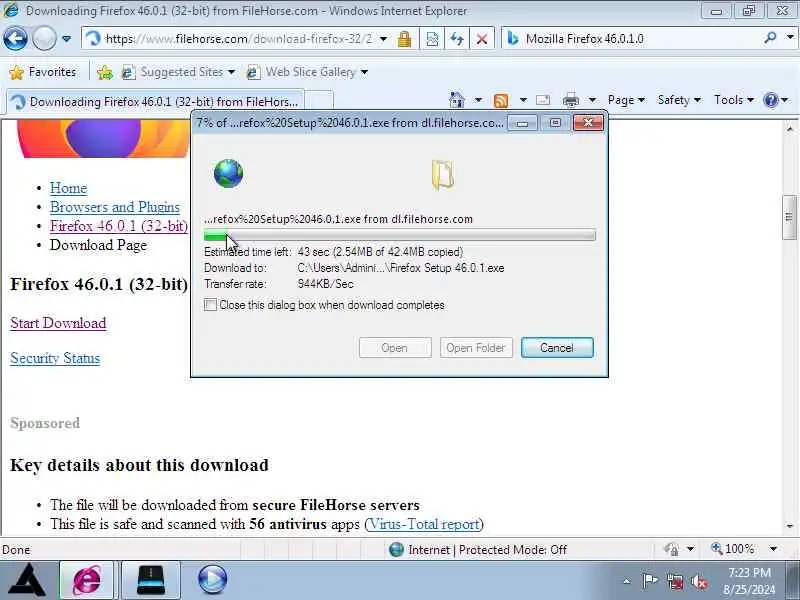Click the scrollbar down arrow
The width and height of the screenshot is (800, 600).
tap(790, 526)
